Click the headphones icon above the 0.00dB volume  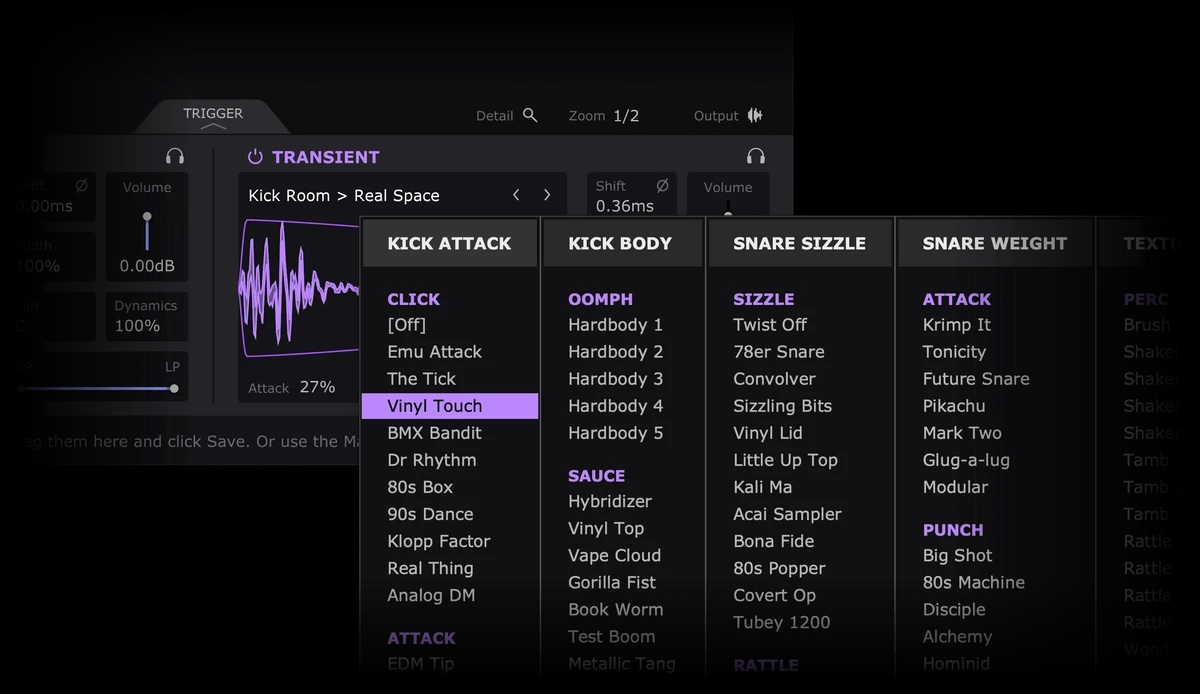click(x=175, y=156)
